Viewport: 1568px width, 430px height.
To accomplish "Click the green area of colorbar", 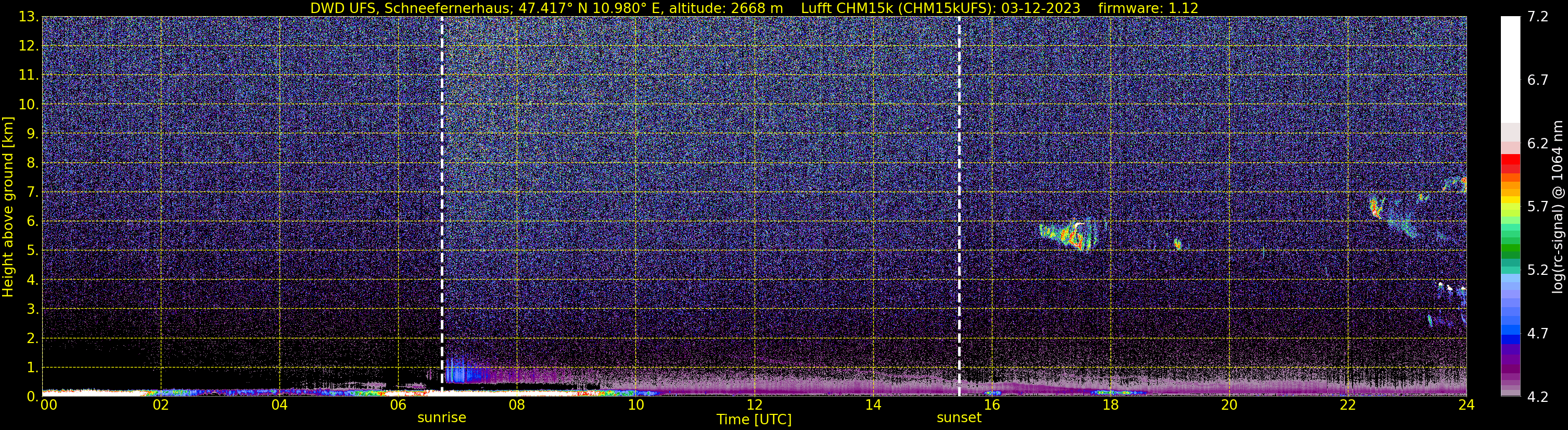I will pyautogui.click(x=1510, y=244).
